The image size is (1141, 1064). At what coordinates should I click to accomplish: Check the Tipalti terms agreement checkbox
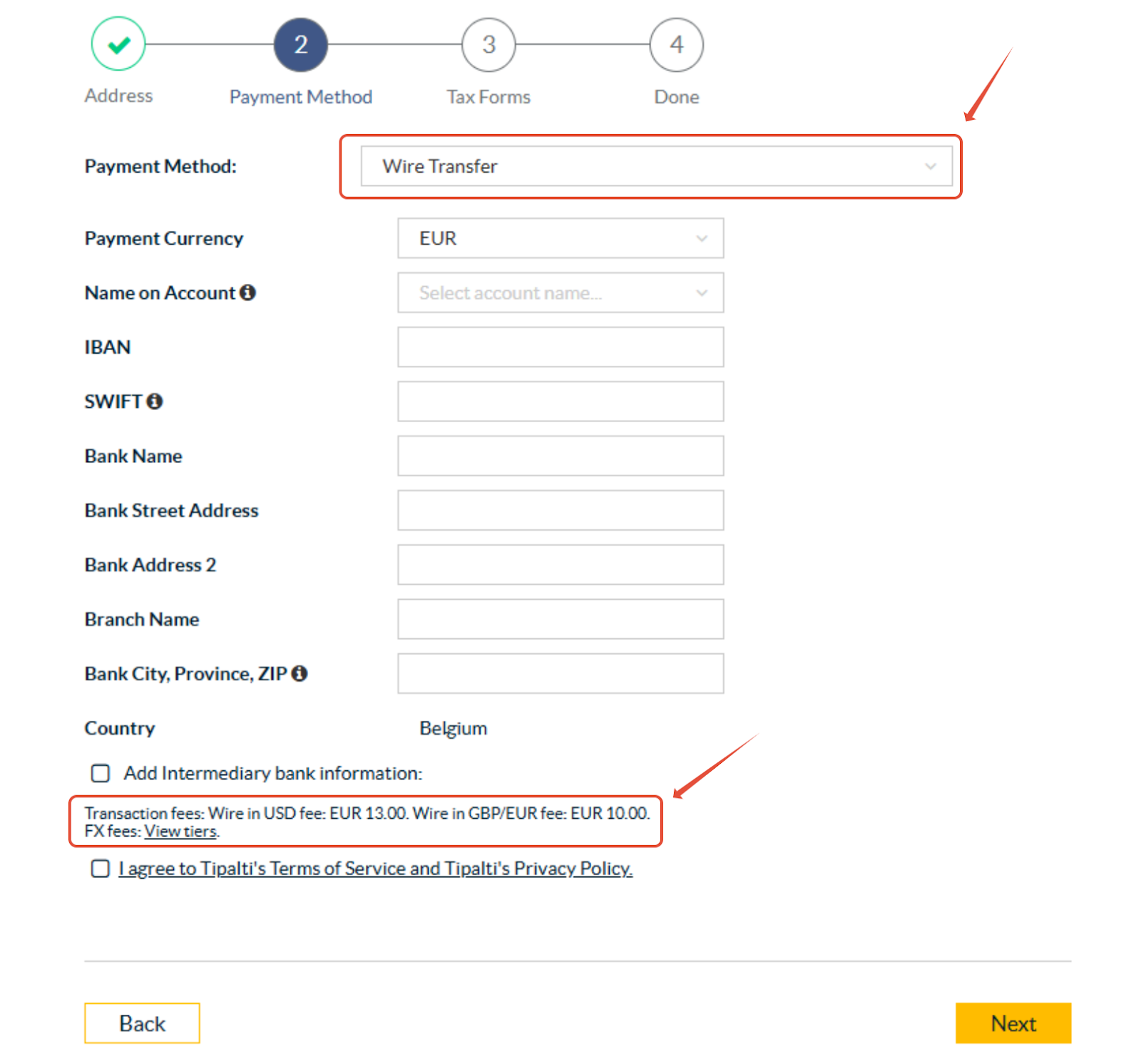(x=101, y=868)
